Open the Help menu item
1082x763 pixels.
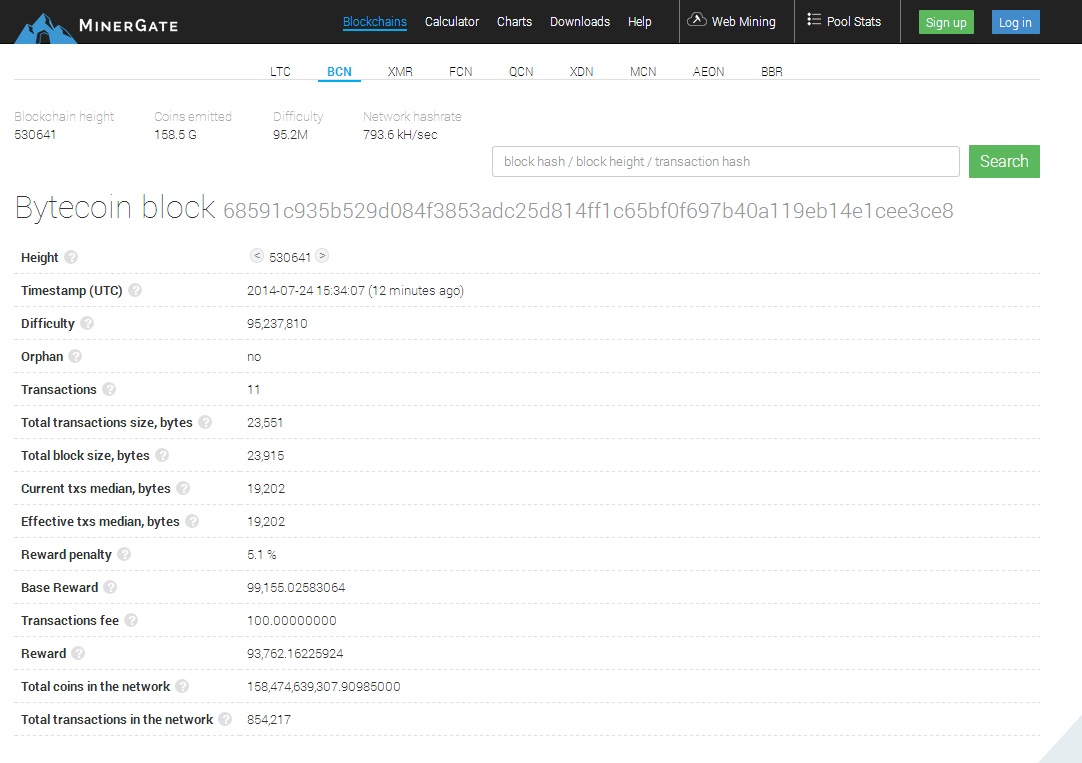(640, 22)
